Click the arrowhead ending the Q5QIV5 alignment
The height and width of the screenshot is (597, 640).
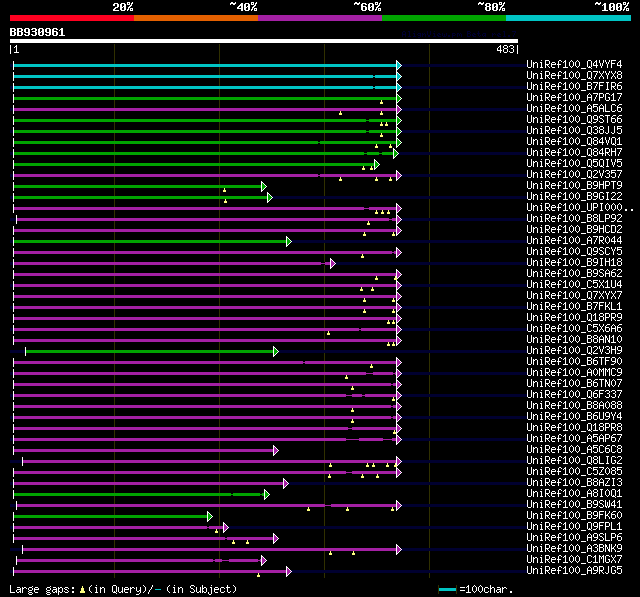[377, 164]
